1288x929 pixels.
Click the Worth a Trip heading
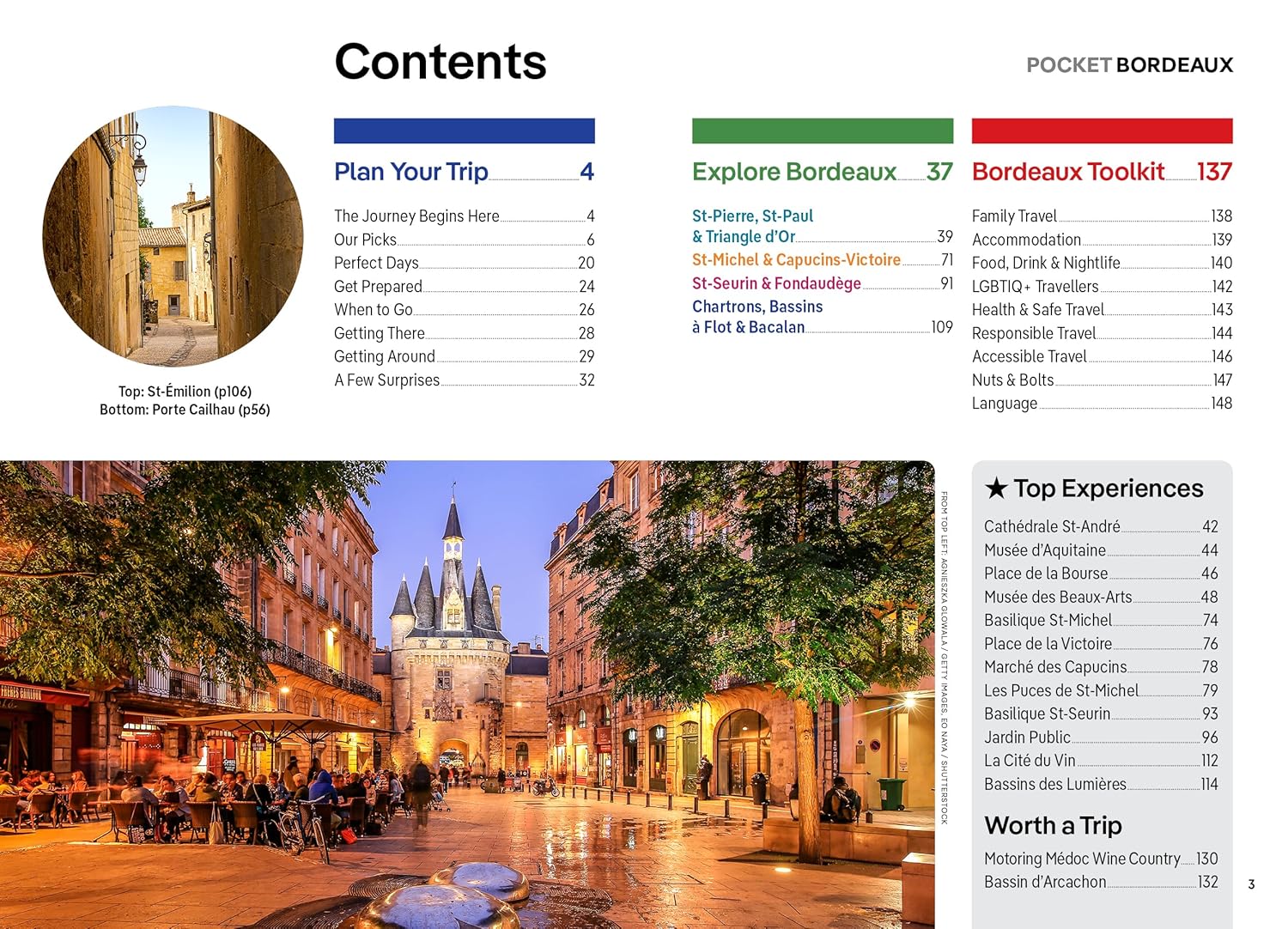pyautogui.click(x=1053, y=825)
